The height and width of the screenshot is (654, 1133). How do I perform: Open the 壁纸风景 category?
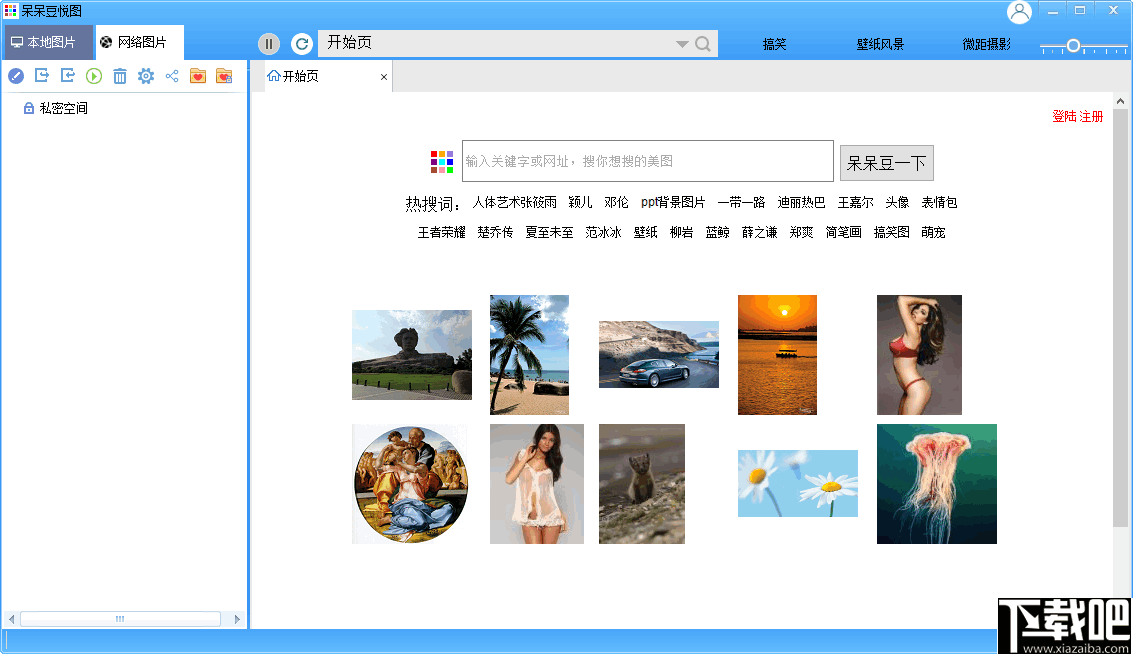point(880,44)
